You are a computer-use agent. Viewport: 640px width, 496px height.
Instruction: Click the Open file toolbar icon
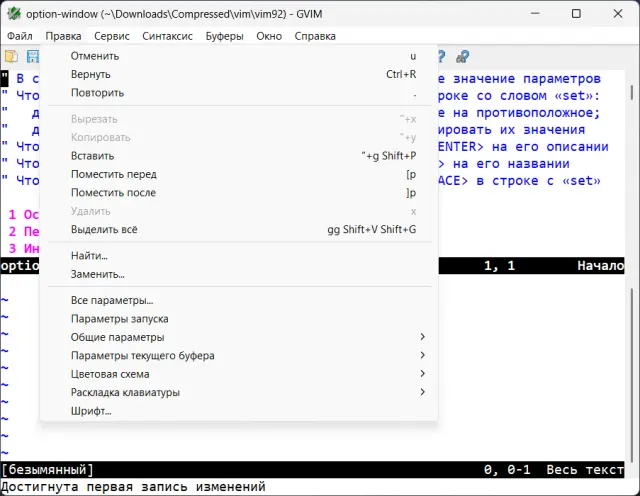[11, 56]
